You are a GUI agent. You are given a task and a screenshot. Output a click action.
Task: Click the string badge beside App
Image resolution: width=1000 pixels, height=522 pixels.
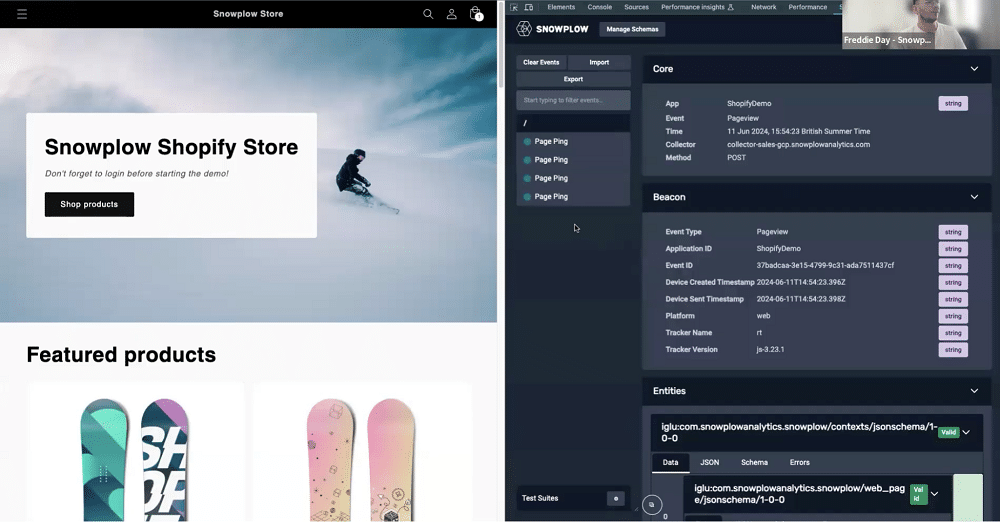point(953,103)
